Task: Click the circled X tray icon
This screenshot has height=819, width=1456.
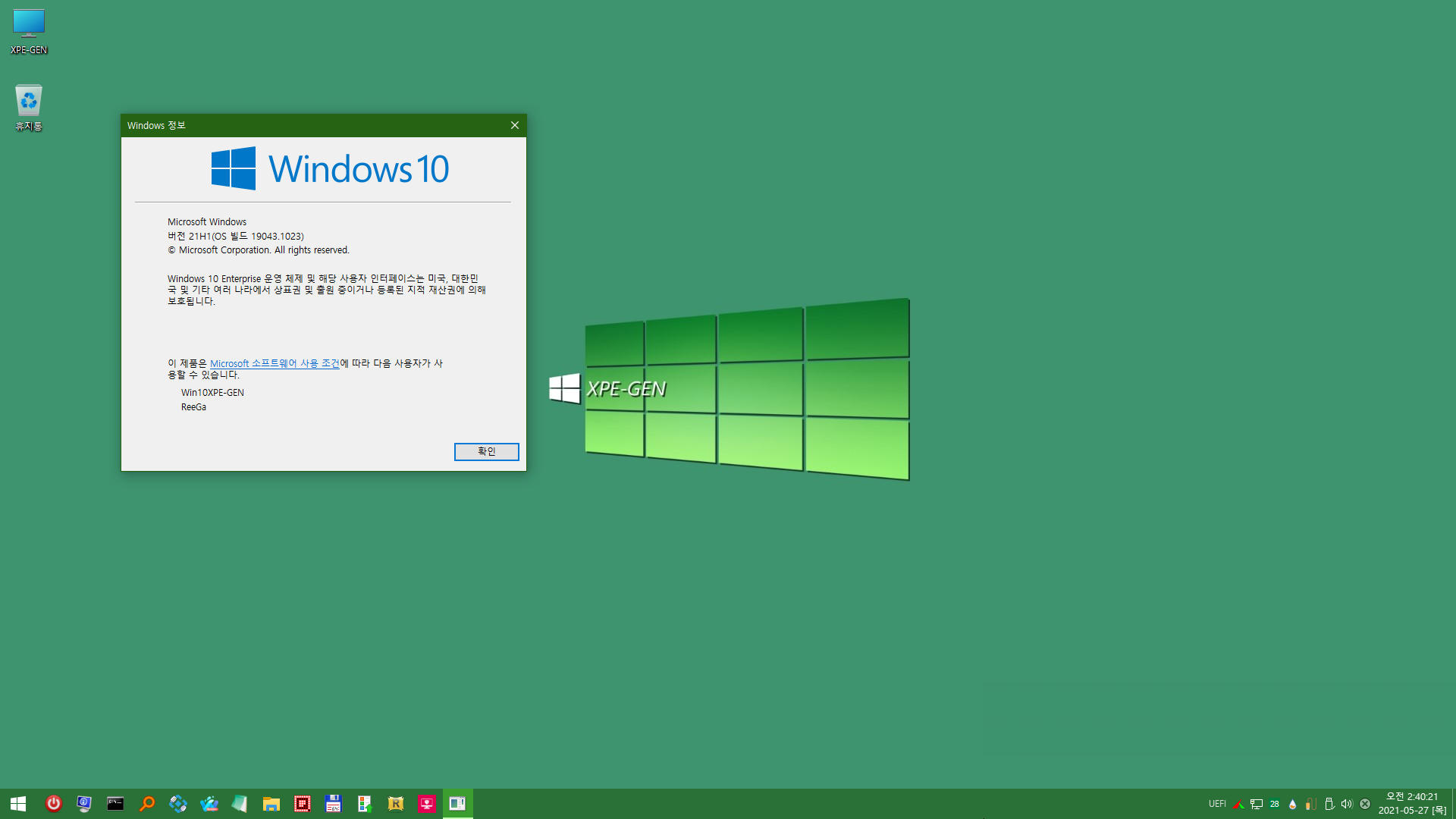Action: tap(1365, 804)
